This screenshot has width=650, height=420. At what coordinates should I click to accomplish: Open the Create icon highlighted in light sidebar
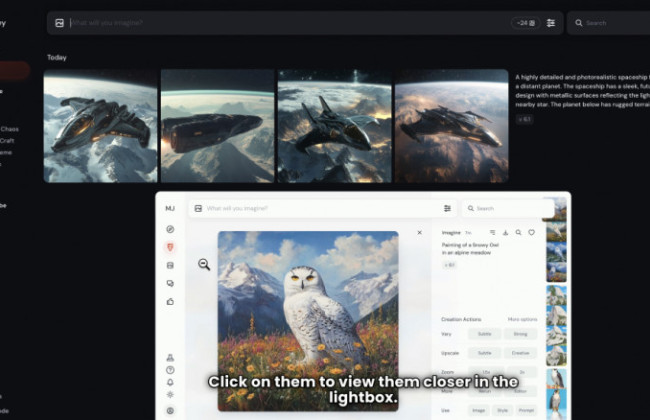click(170, 246)
